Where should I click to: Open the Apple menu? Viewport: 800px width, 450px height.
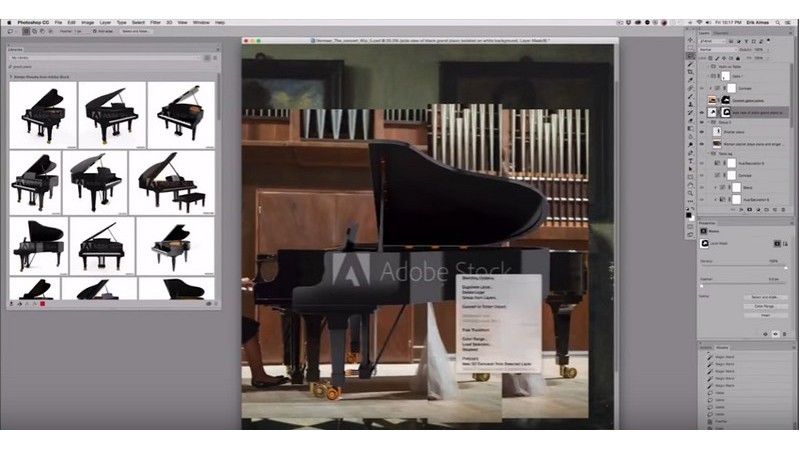point(9,22)
